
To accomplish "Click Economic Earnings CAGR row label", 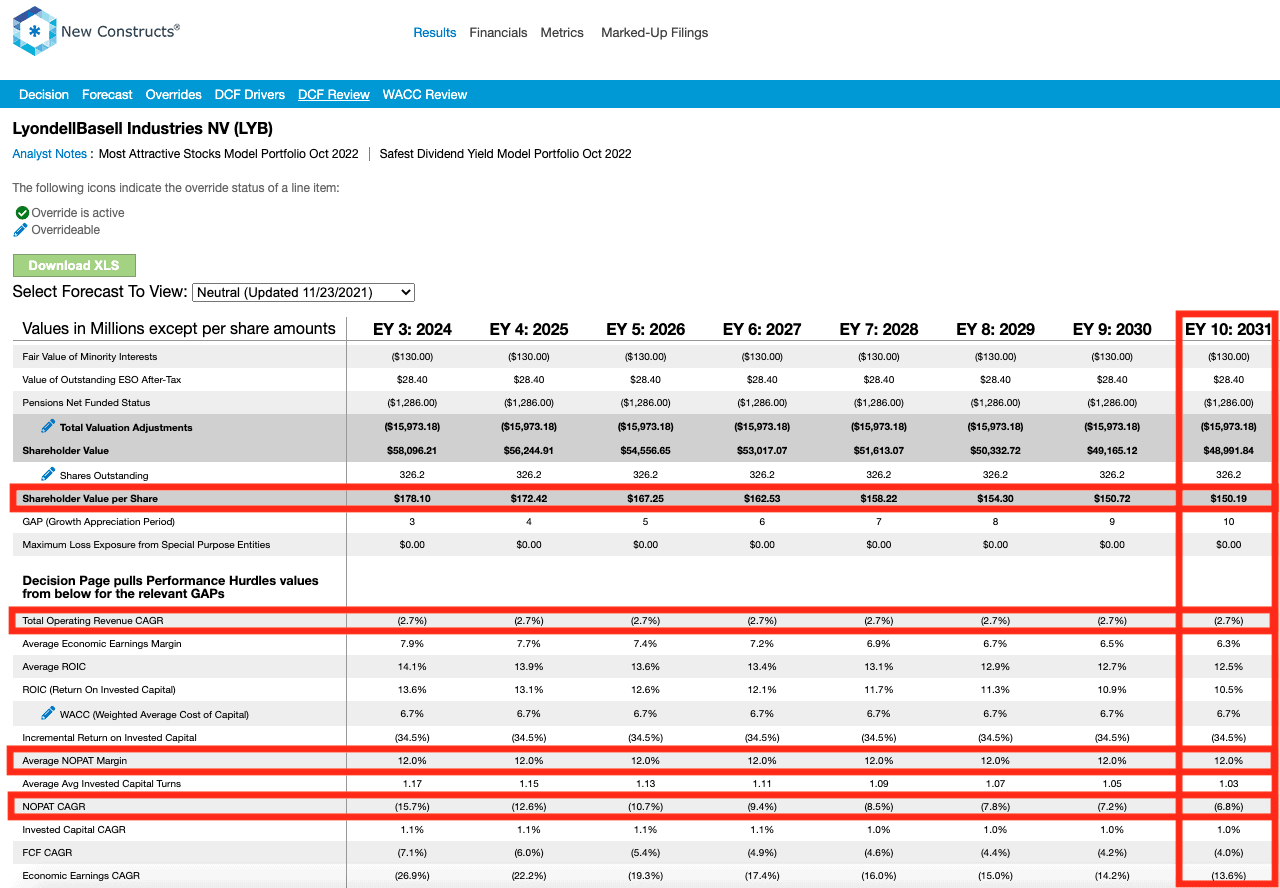I will (83, 876).
